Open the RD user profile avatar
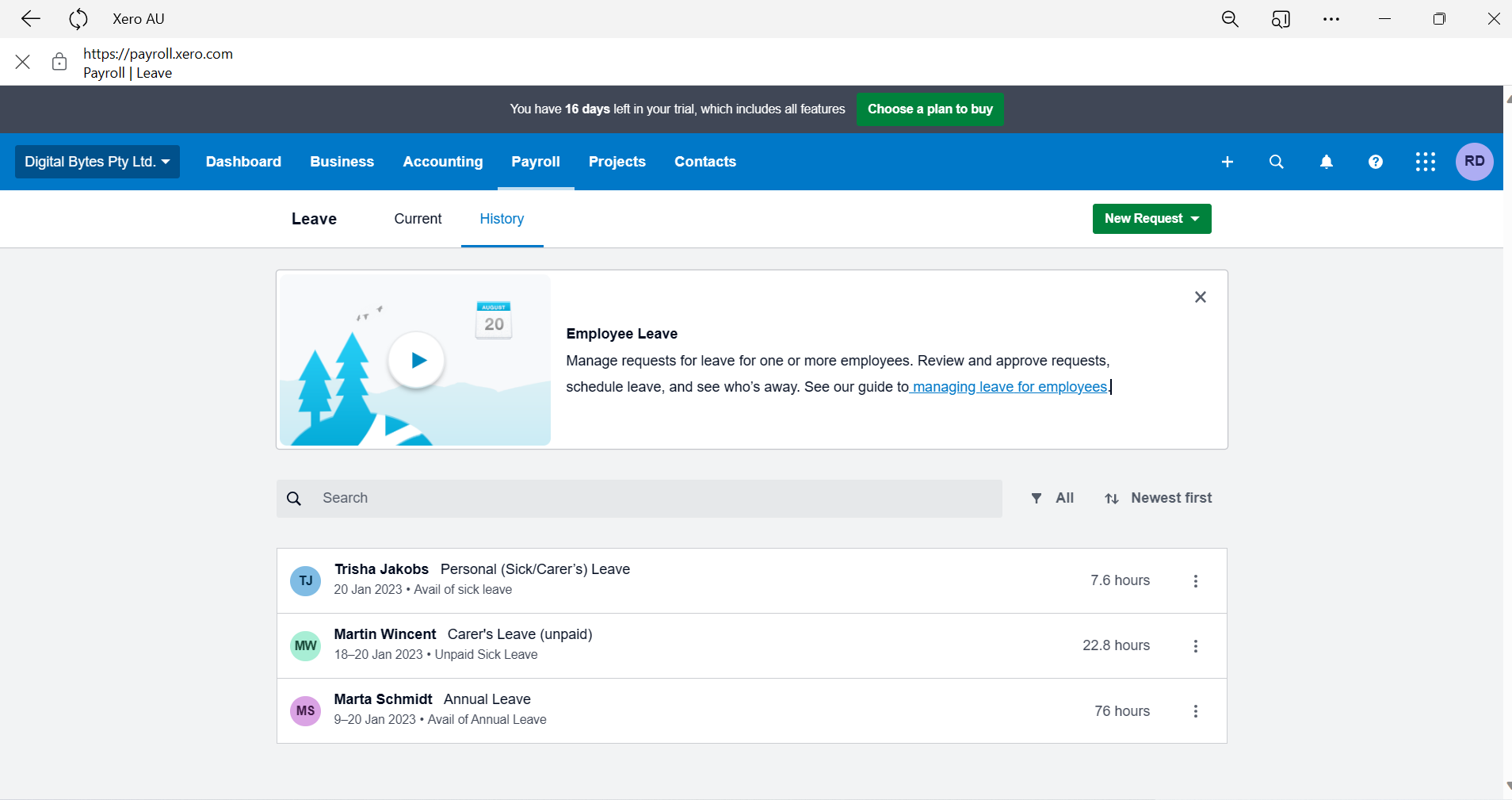This screenshot has height=800, width=1512. tap(1475, 162)
